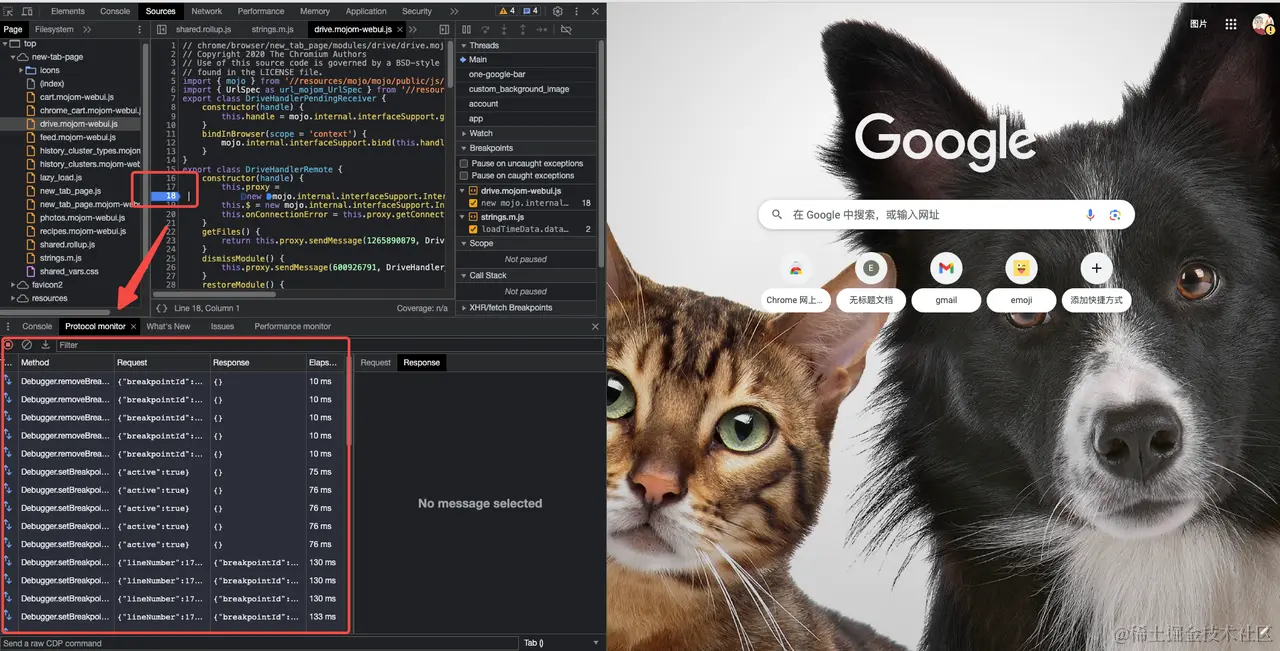Click the add shortcut plus tile
This screenshot has width=1280, height=651.
(1096, 280)
